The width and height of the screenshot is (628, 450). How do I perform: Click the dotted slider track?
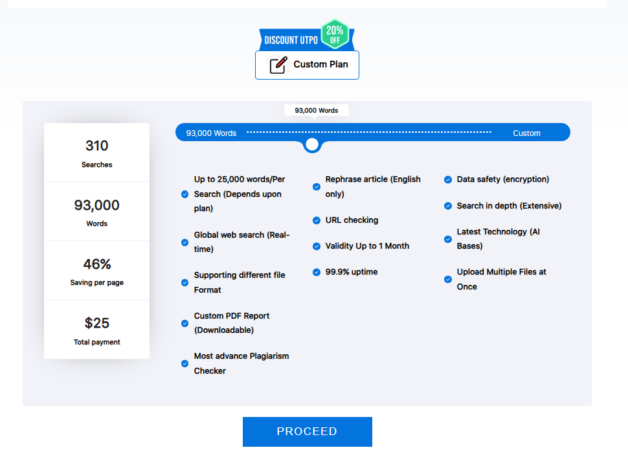point(369,132)
